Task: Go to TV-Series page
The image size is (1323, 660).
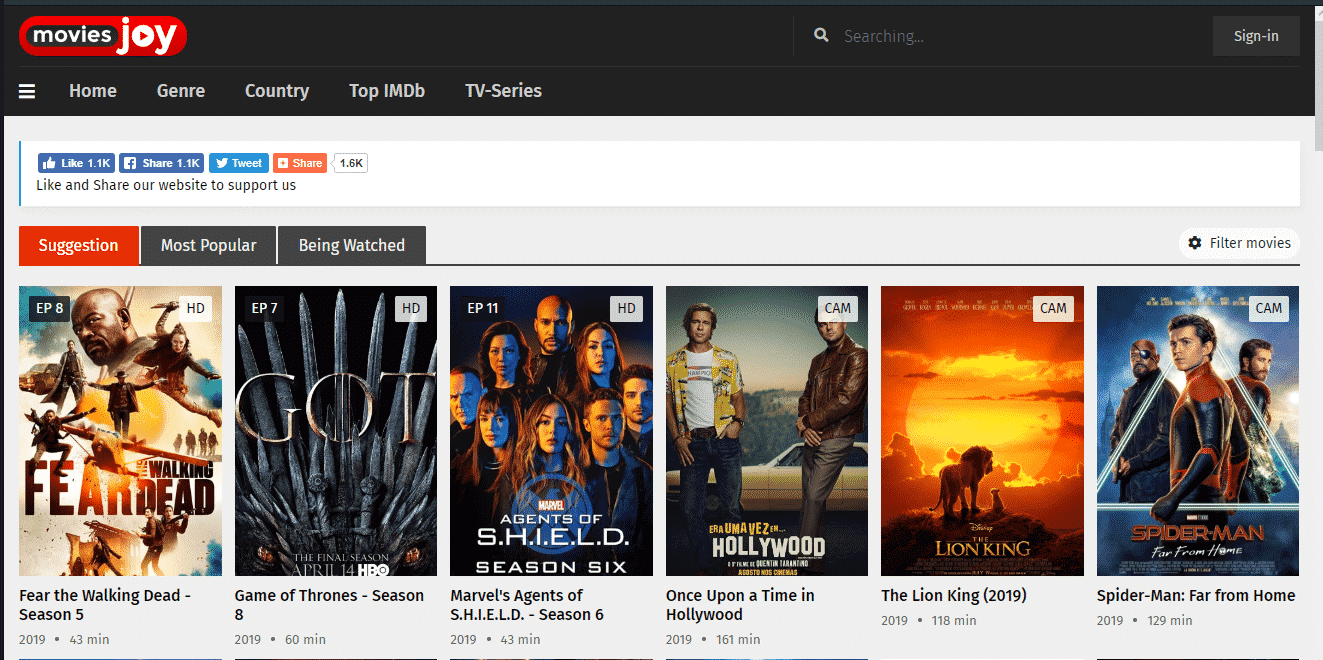Action: pyautogui.click(x=503, y=91)
